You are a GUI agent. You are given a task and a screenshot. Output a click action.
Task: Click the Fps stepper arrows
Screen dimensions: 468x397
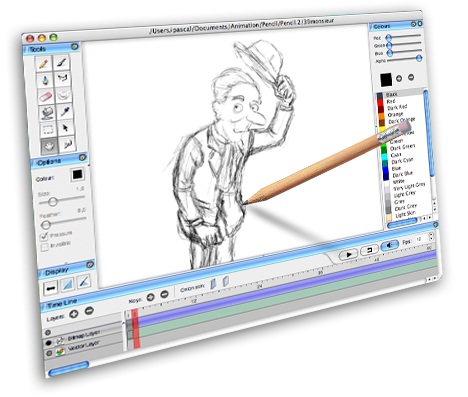pyautogui.click(x=431, y=237)
